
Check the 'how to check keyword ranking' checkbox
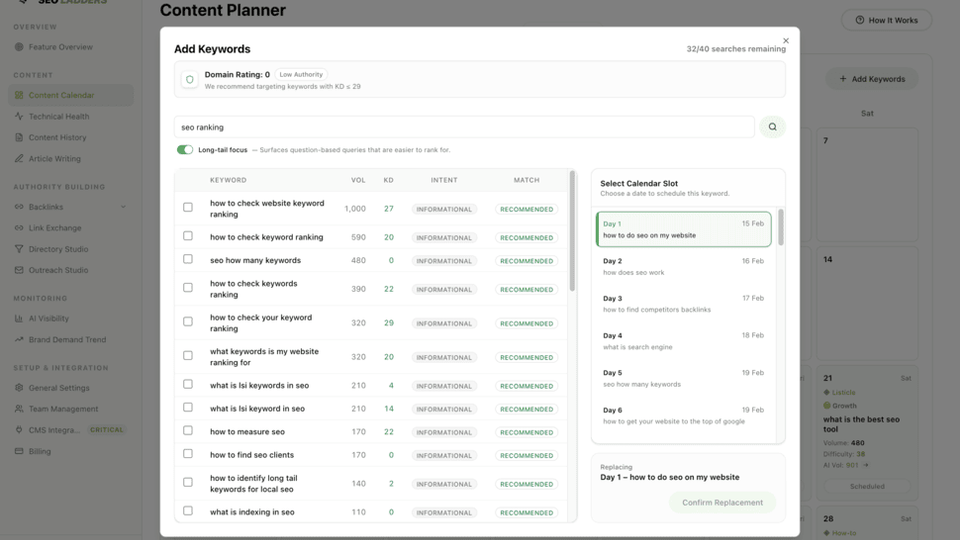[188, 237]
